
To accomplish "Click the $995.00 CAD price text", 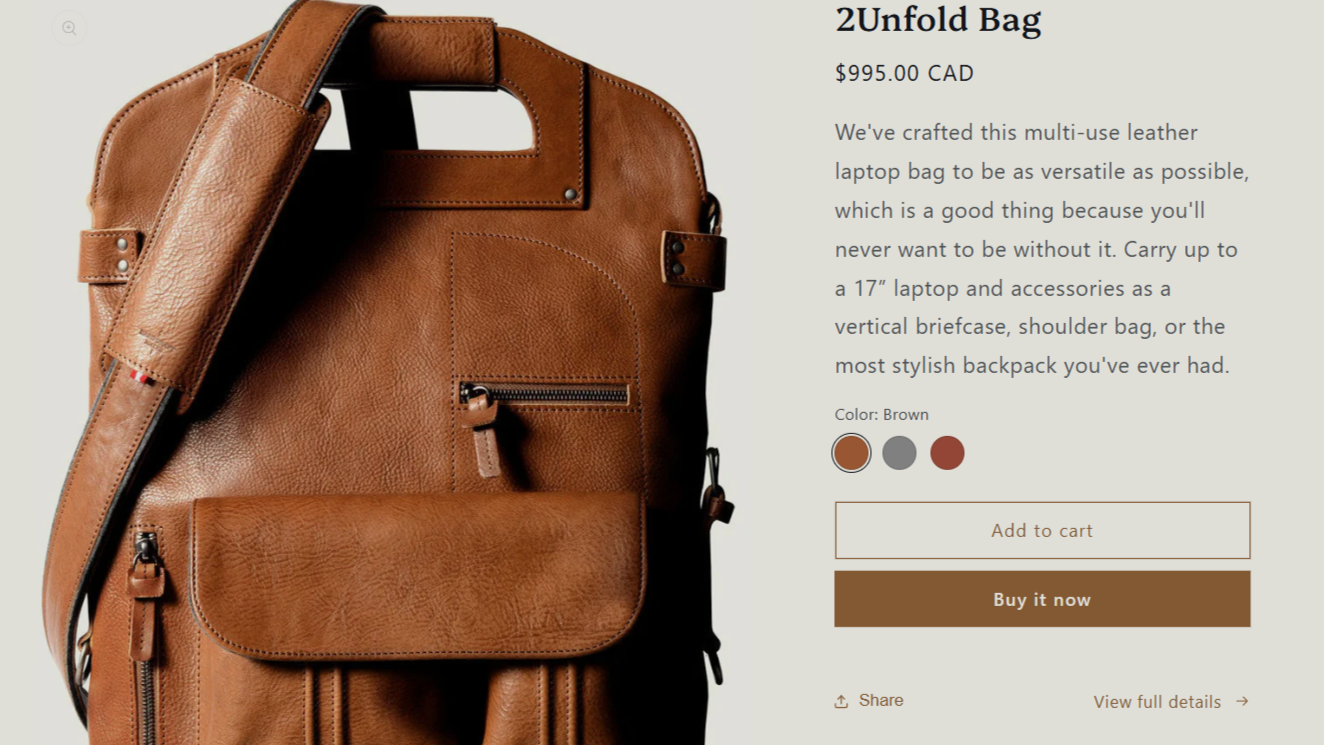I will [904, 73].
